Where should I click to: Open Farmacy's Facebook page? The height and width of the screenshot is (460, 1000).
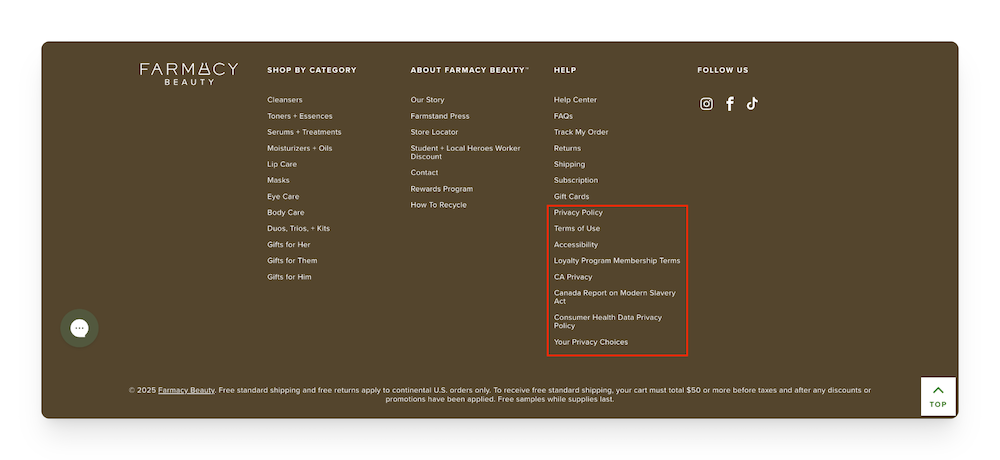(x=730, y=104)
